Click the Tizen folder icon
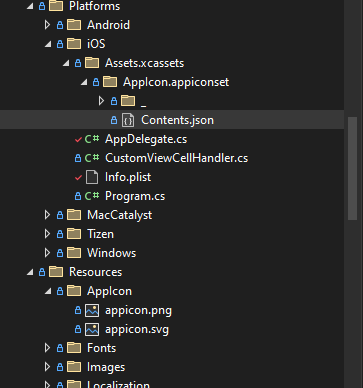 coord(74,234)
